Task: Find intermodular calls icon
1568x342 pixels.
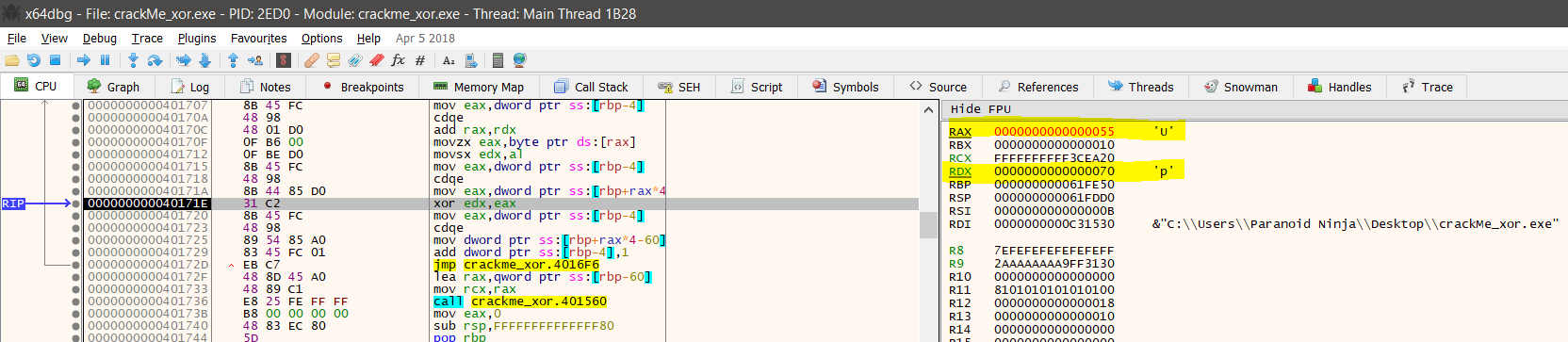Action: pos(471,60)
